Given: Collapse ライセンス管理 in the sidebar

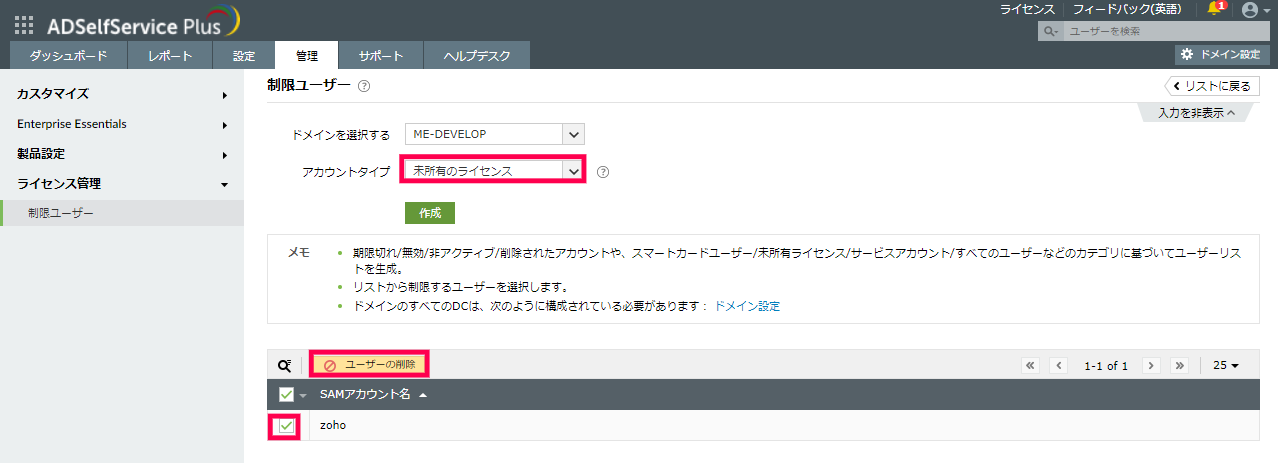Looking at the screenshot, I should (122, 184).
